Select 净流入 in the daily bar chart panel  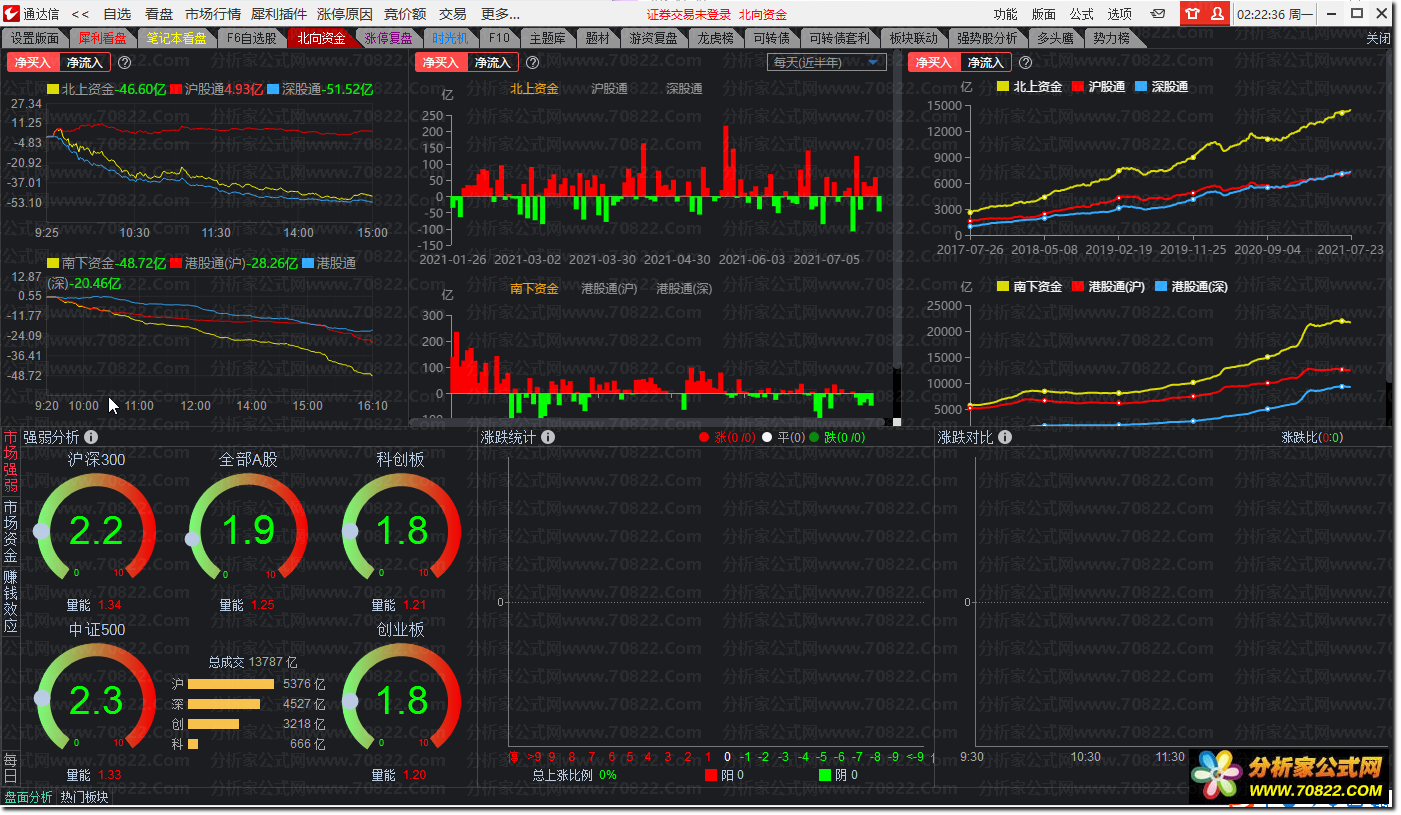point(492,62)
